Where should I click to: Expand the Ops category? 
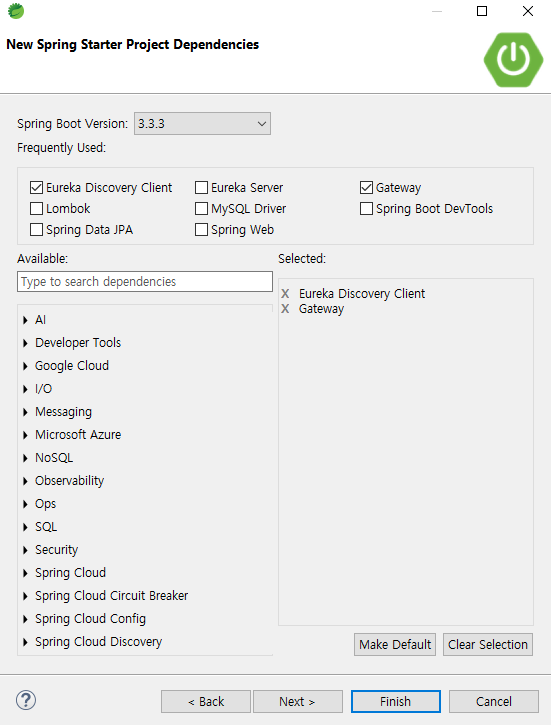25,504
